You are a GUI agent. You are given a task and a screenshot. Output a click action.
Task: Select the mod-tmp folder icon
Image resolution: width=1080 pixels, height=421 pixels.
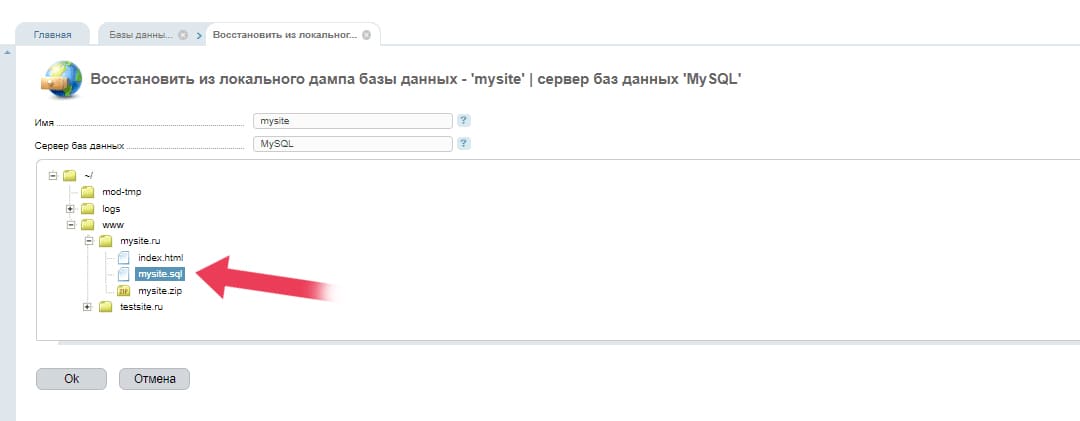(87, 192)
